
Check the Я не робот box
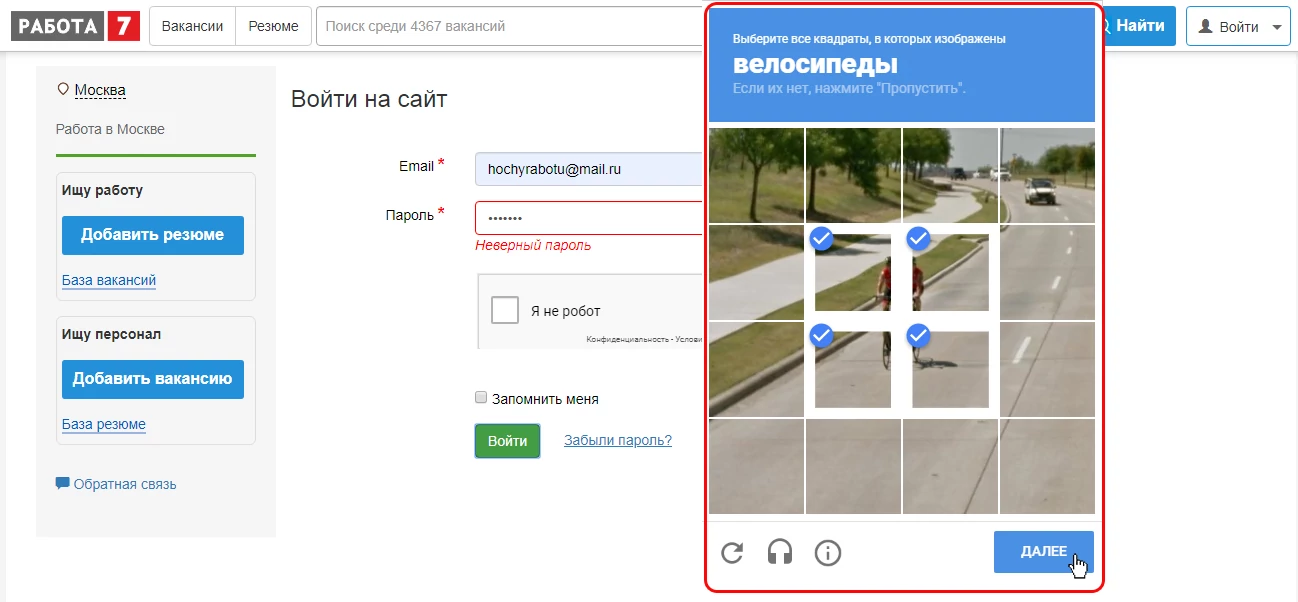505,310
